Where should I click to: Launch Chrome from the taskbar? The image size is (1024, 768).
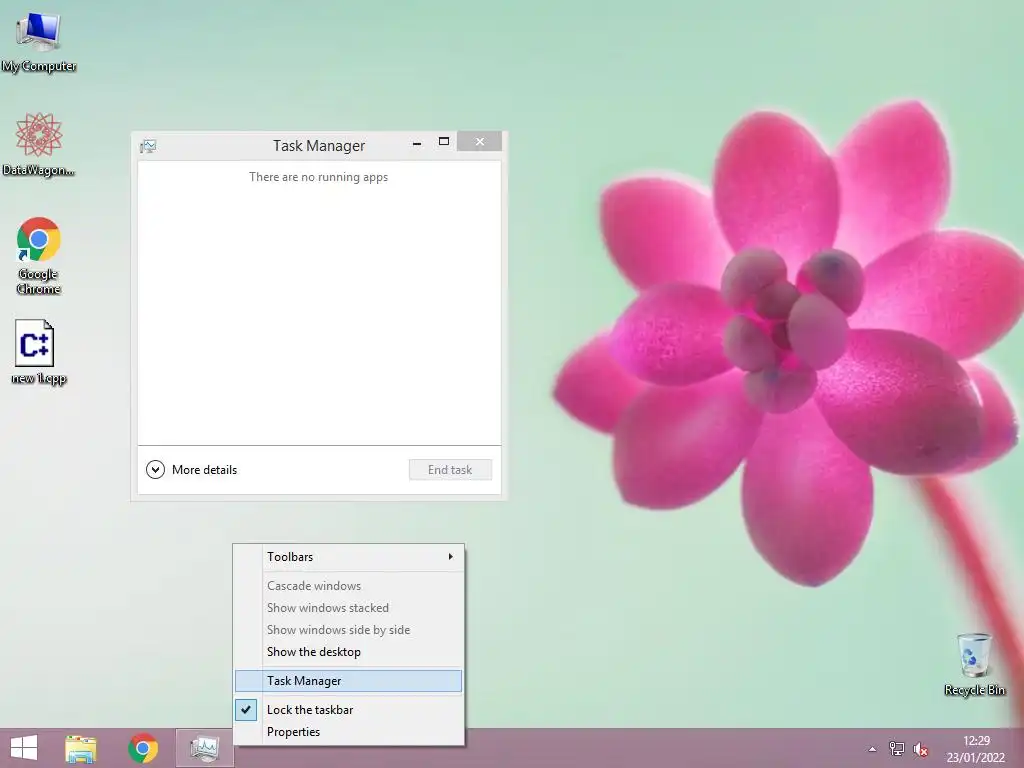point(143,748)
